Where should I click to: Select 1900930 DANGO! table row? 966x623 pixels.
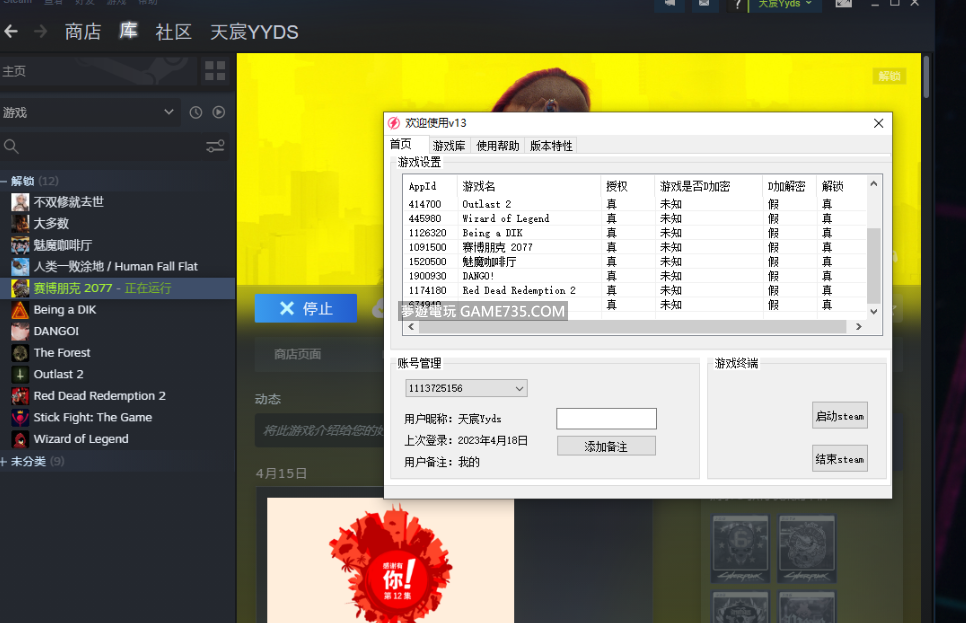(x=635, y=276)
